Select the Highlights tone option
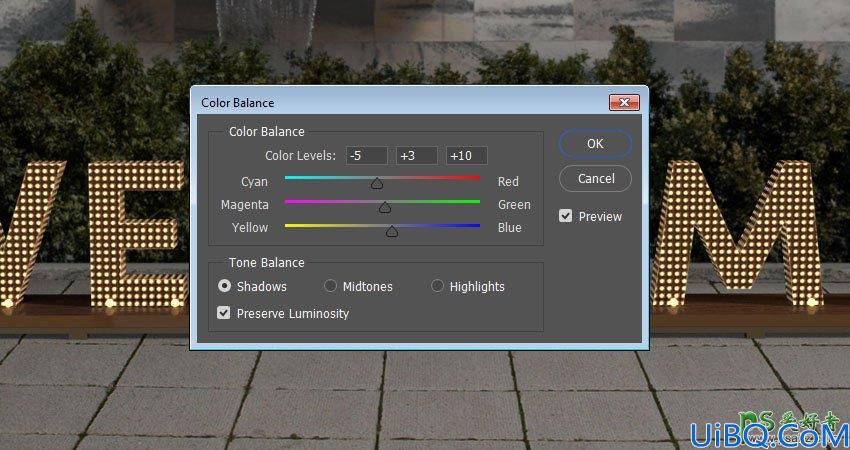 437,286
